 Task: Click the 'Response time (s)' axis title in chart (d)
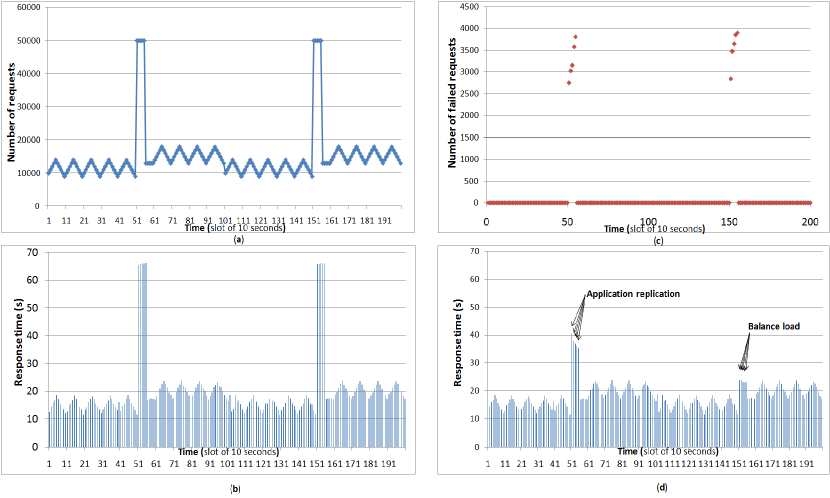[458, 342]
